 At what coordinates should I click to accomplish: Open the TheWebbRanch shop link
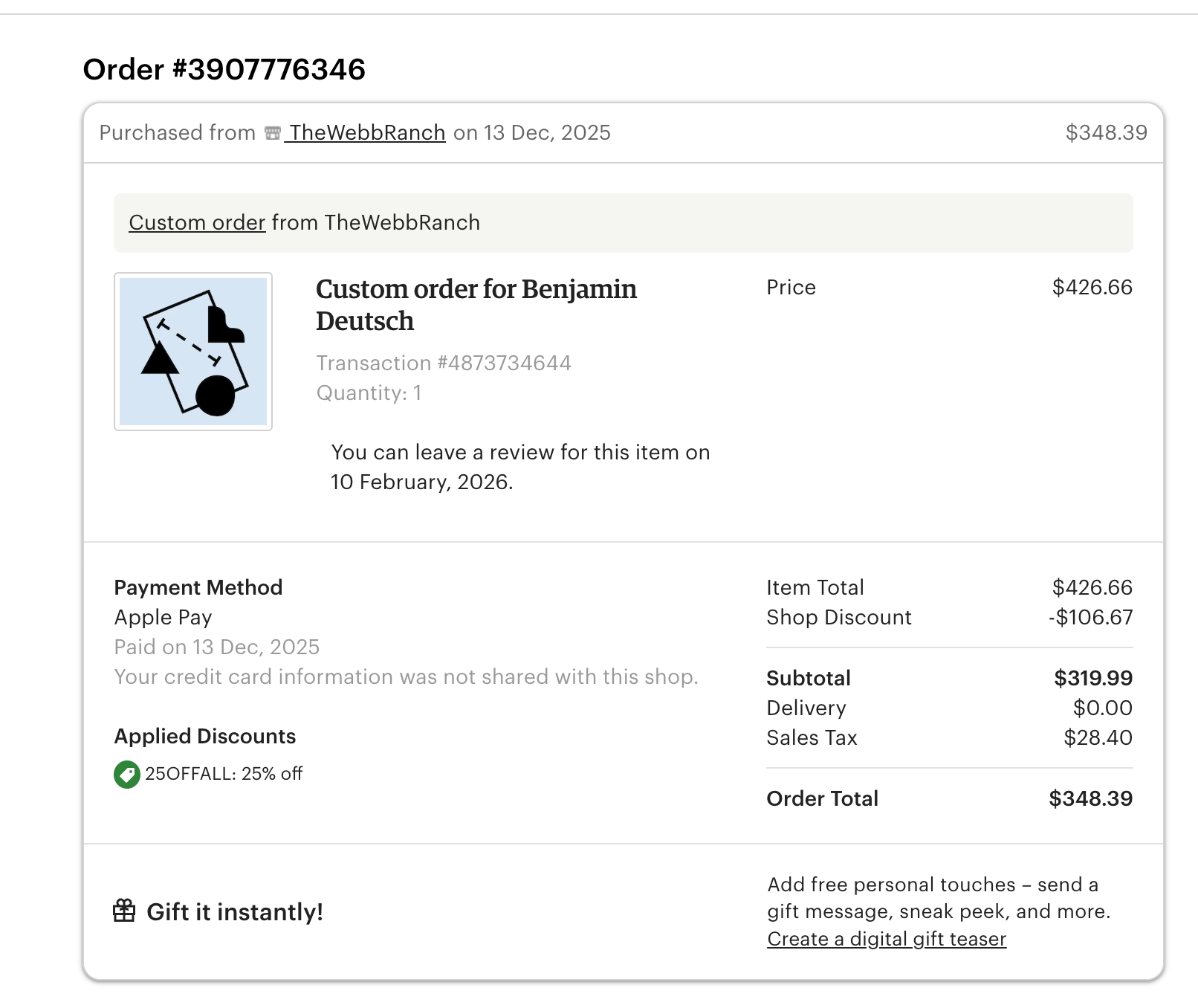[367, 133]
